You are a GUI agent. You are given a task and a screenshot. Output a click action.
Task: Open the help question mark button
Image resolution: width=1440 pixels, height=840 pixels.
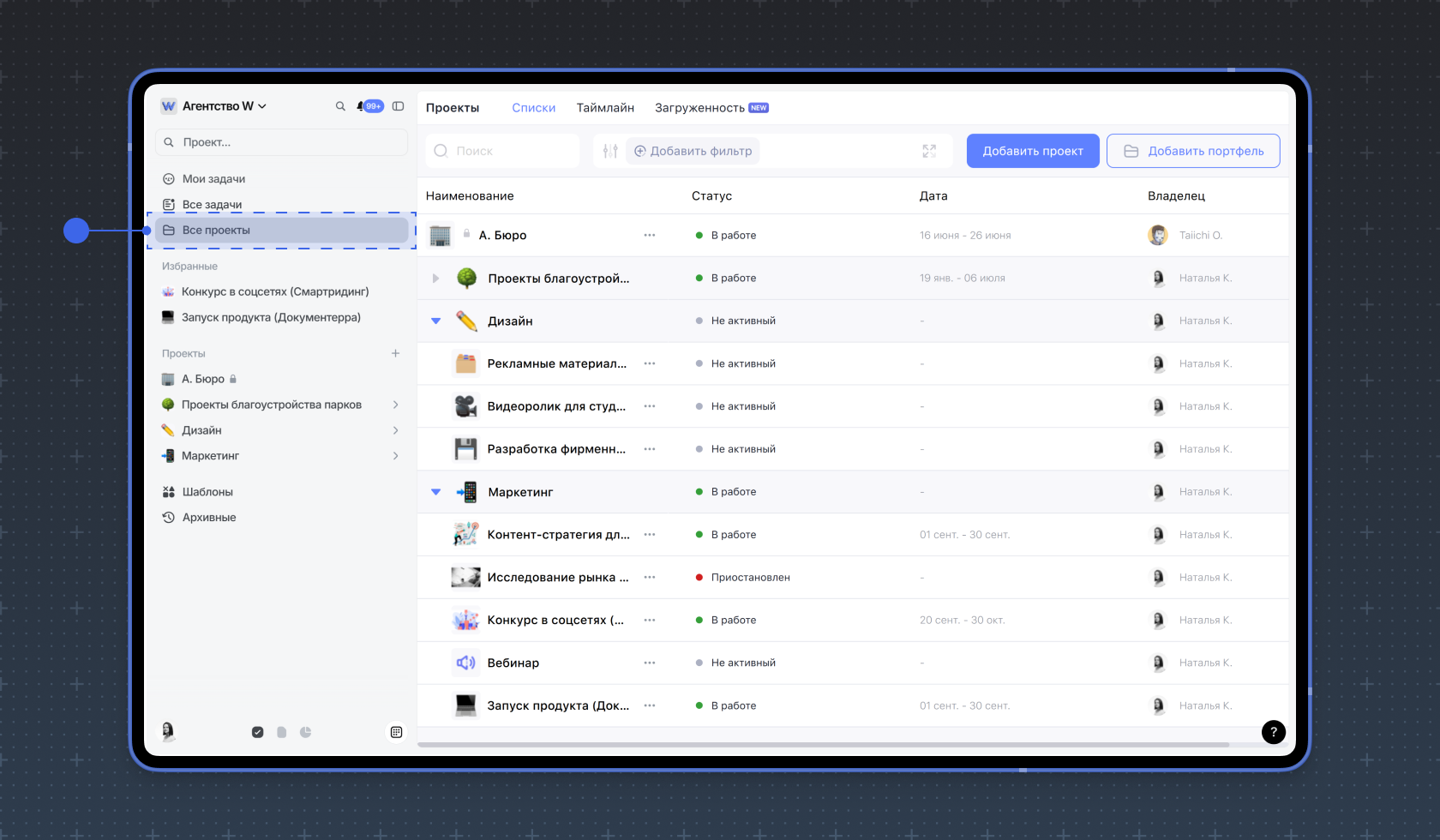1273,732
